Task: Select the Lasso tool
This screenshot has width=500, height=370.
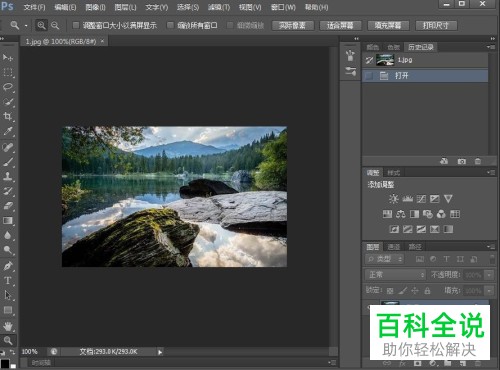Action: tap(7, 87)
